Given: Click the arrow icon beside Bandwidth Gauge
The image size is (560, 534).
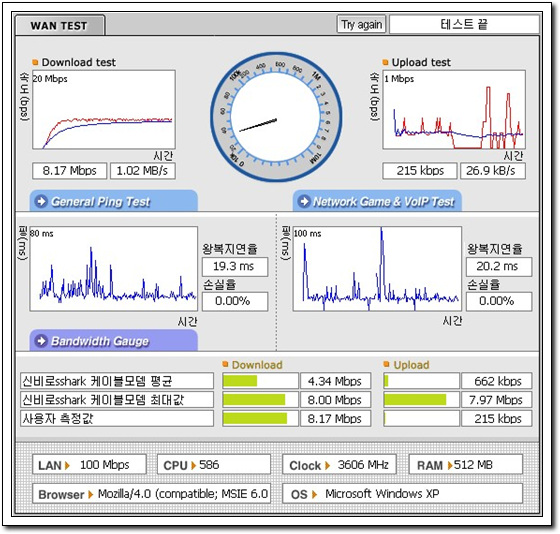Looking at the screenshot, I should pos(41,341).
